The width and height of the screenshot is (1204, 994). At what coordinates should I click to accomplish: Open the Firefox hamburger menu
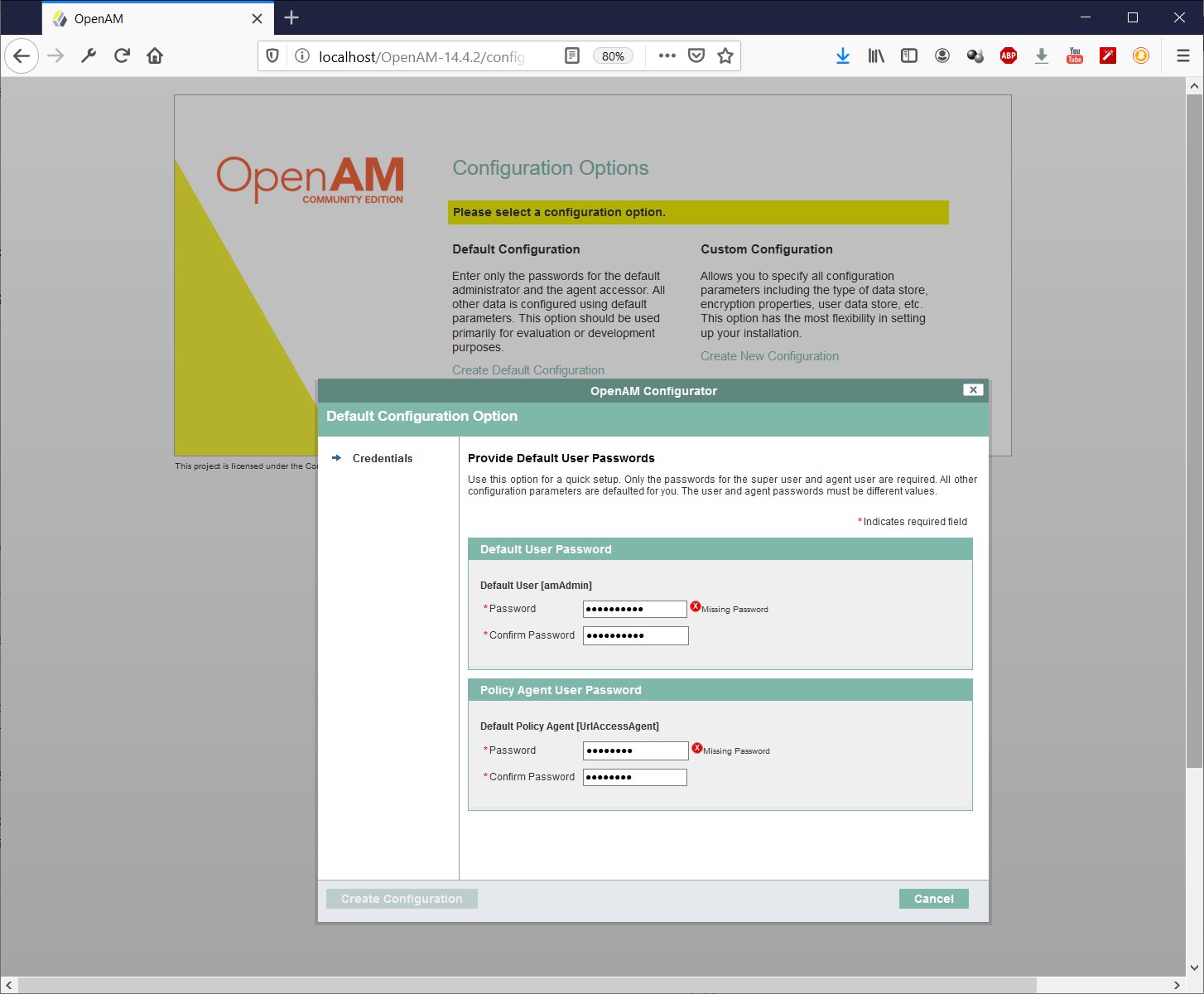[x=1182, y=55]
